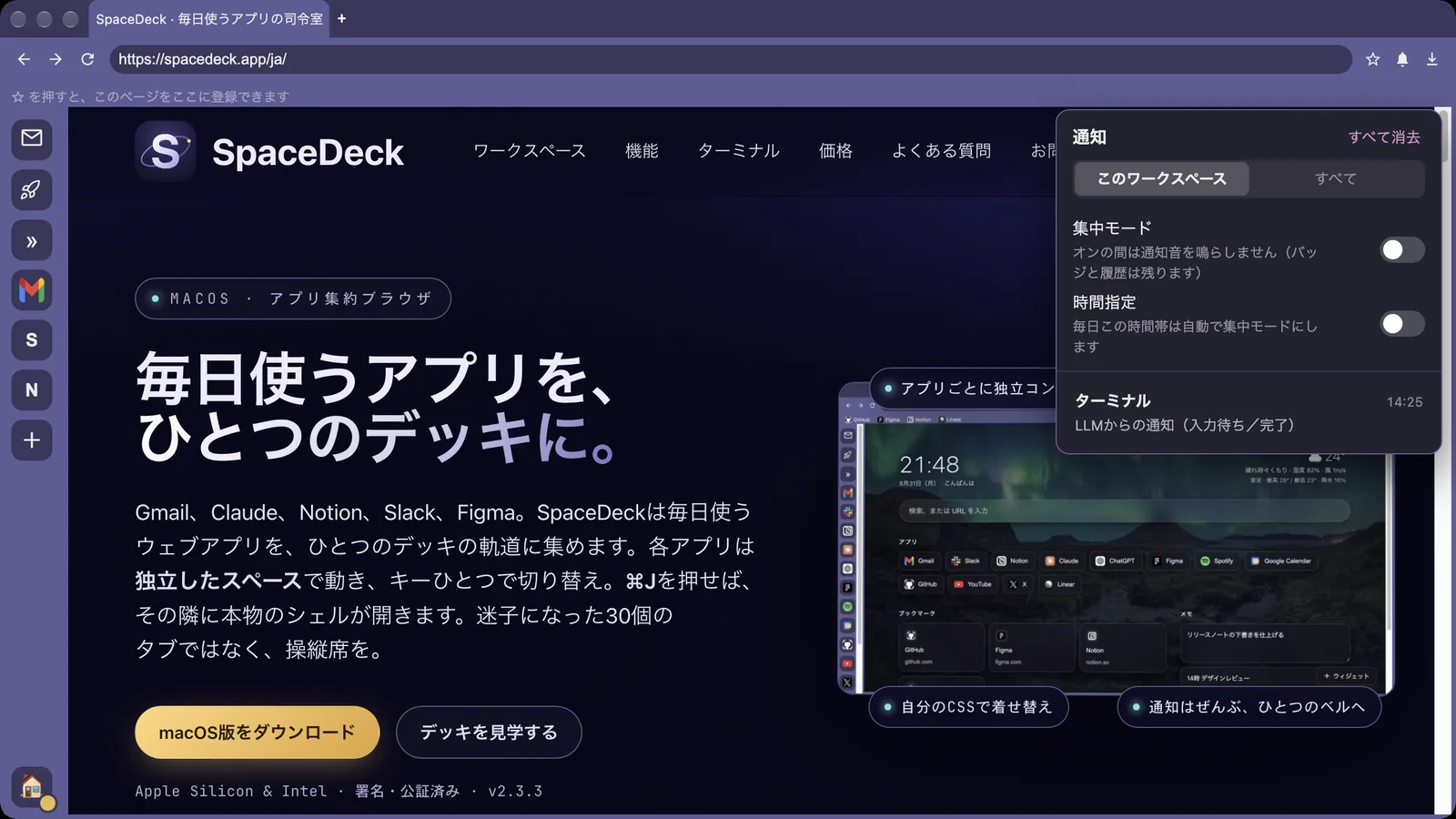
Task: Switch to N app in sidebar
Action: click(x=32, y=390)
